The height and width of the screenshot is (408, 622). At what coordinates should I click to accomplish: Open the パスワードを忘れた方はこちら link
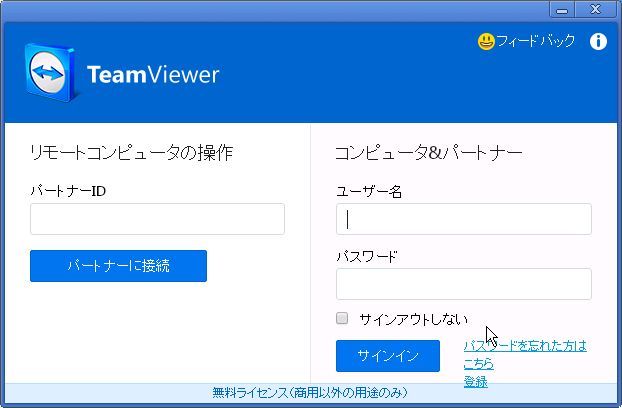[x=525, y=354]
